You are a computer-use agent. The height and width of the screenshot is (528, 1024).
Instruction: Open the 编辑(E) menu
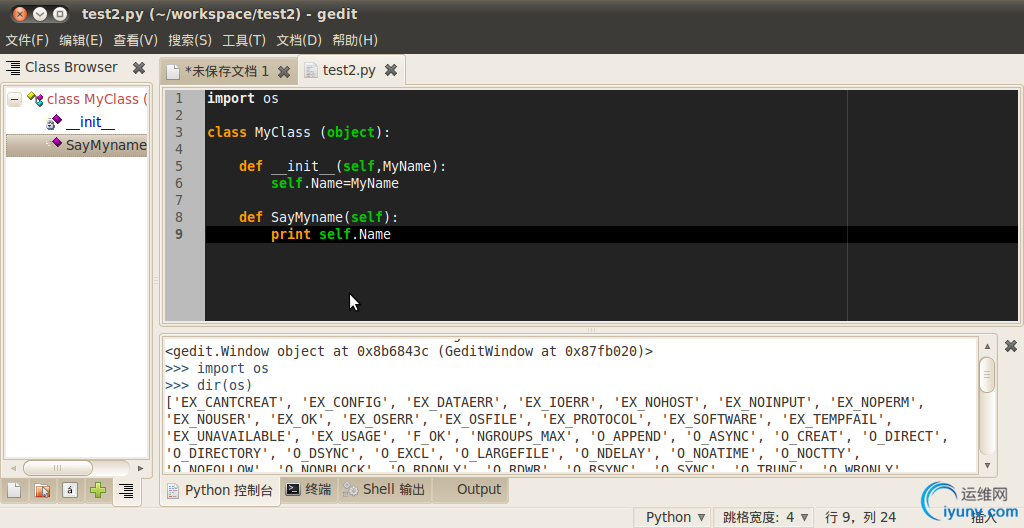click(81, 41)
